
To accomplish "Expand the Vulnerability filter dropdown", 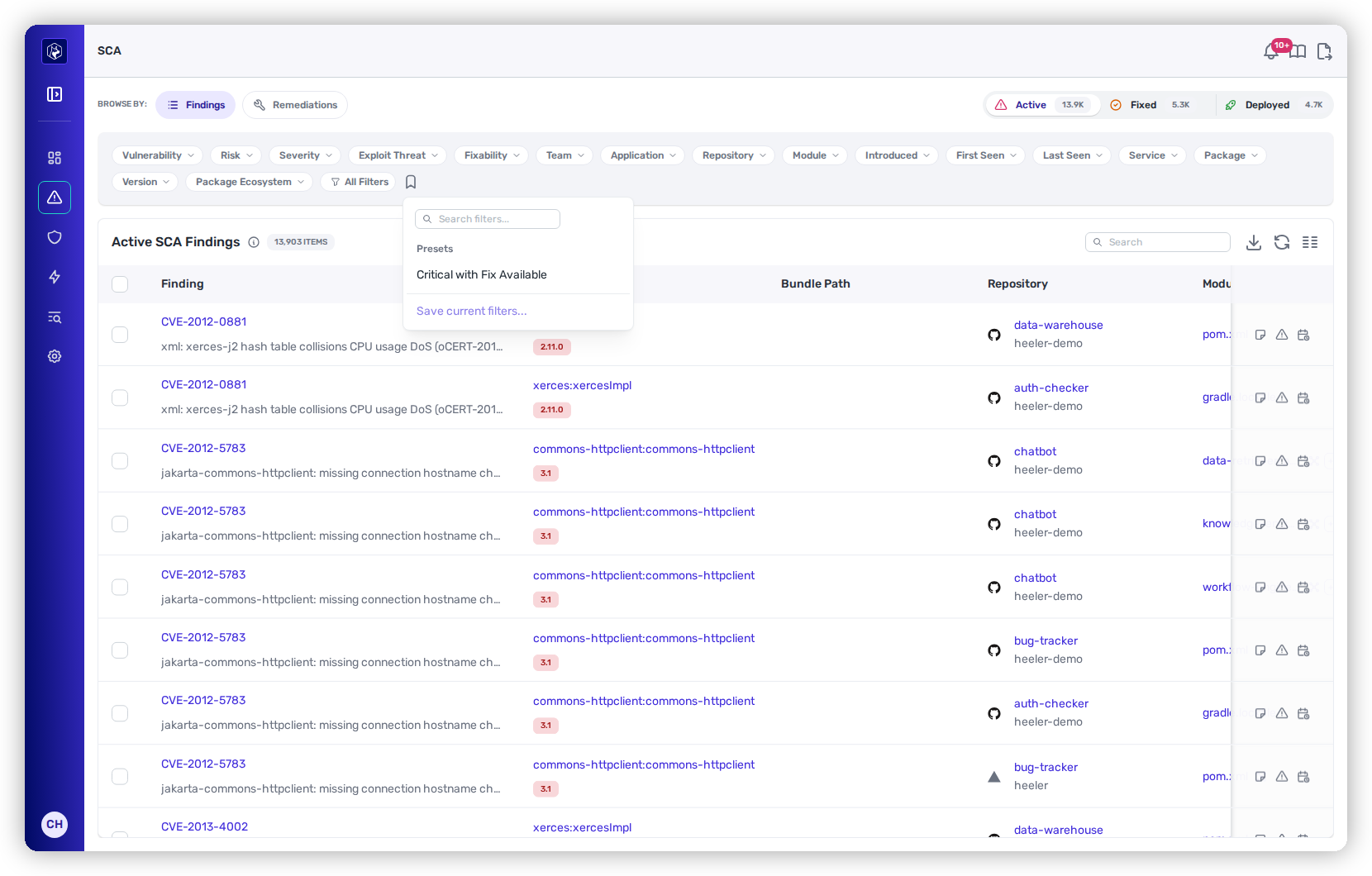I will coord(157,155).
